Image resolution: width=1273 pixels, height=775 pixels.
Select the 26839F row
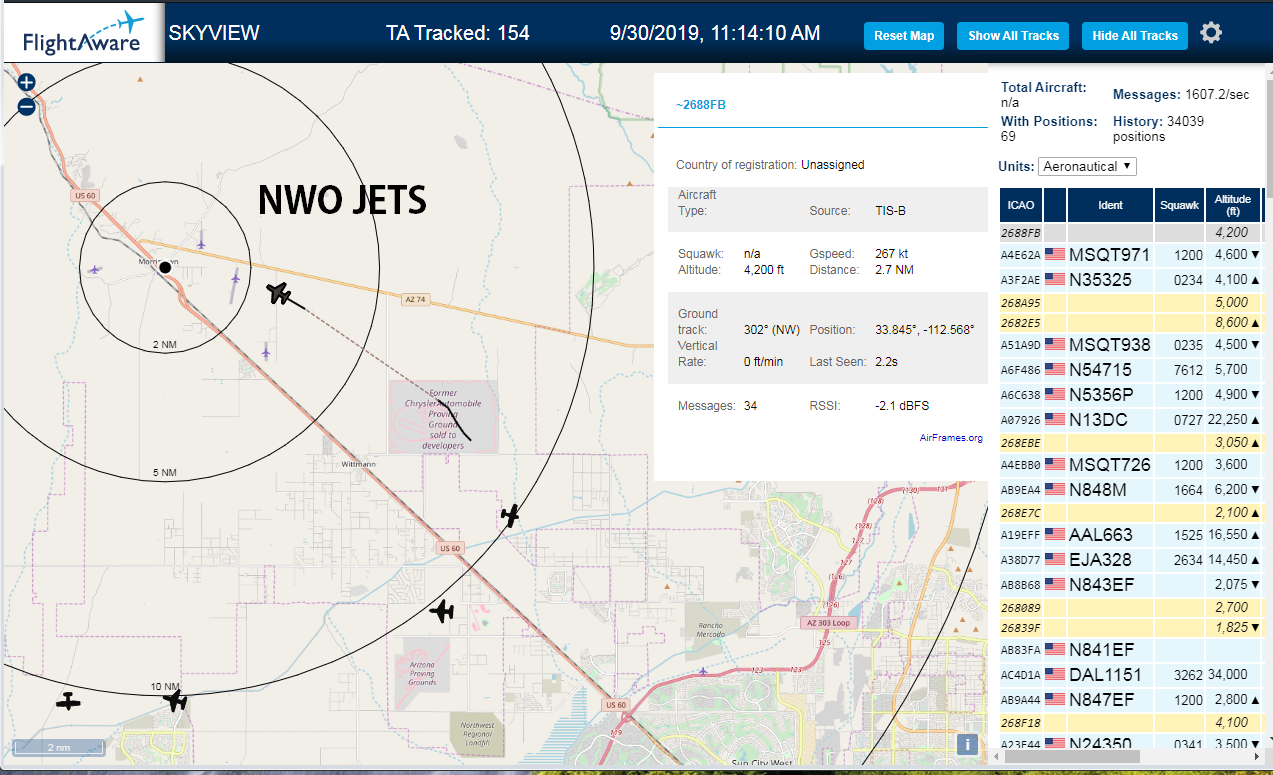[1130, 628]
